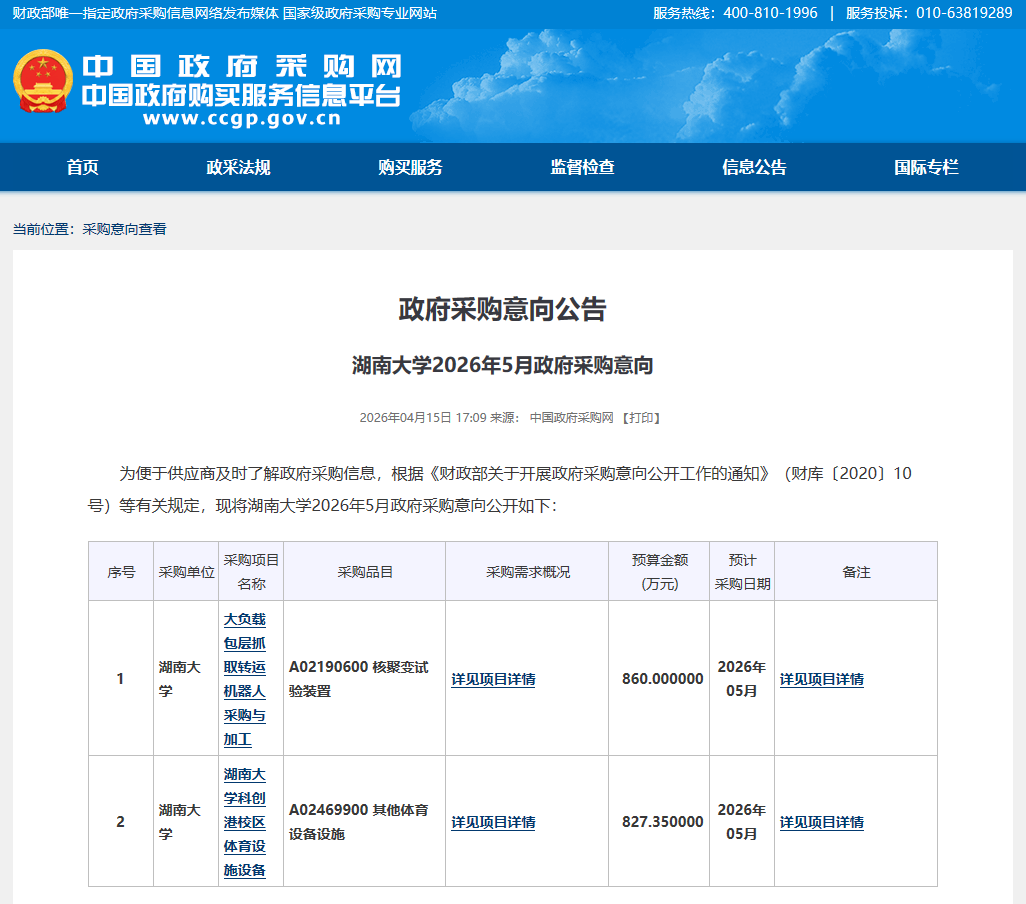Open the 购买服务 navigation item
Screen dimensions: 1026x904
(x=410, y=167)
